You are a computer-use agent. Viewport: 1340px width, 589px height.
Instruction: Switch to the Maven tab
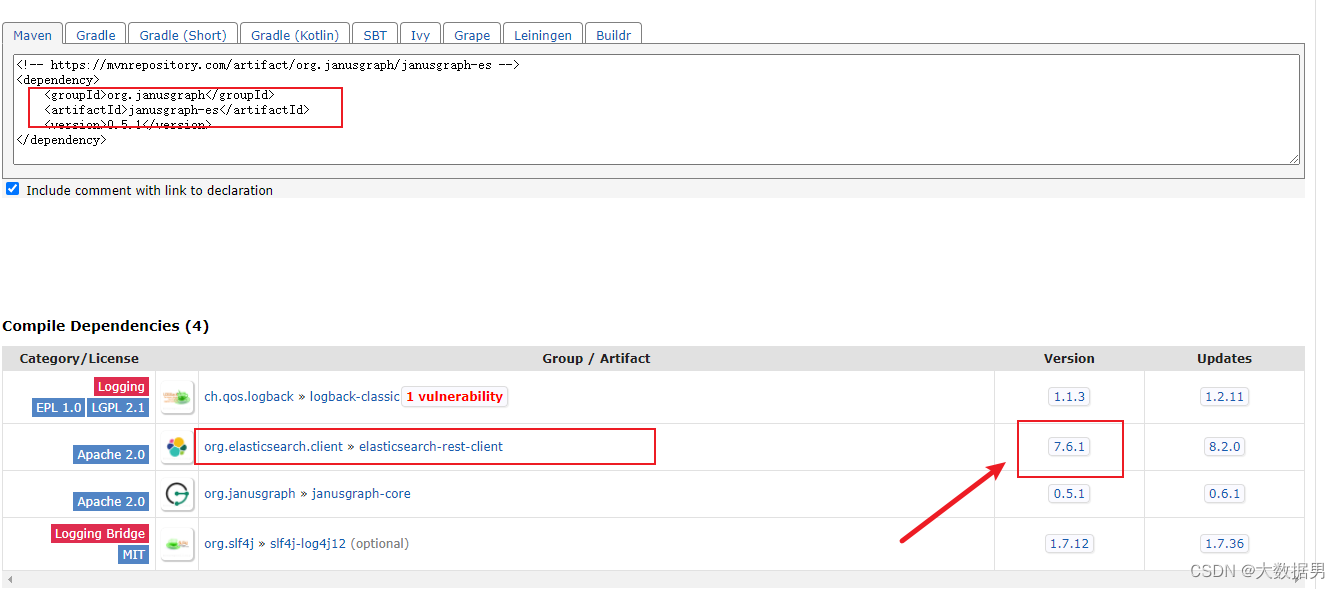tap(33, 34)
